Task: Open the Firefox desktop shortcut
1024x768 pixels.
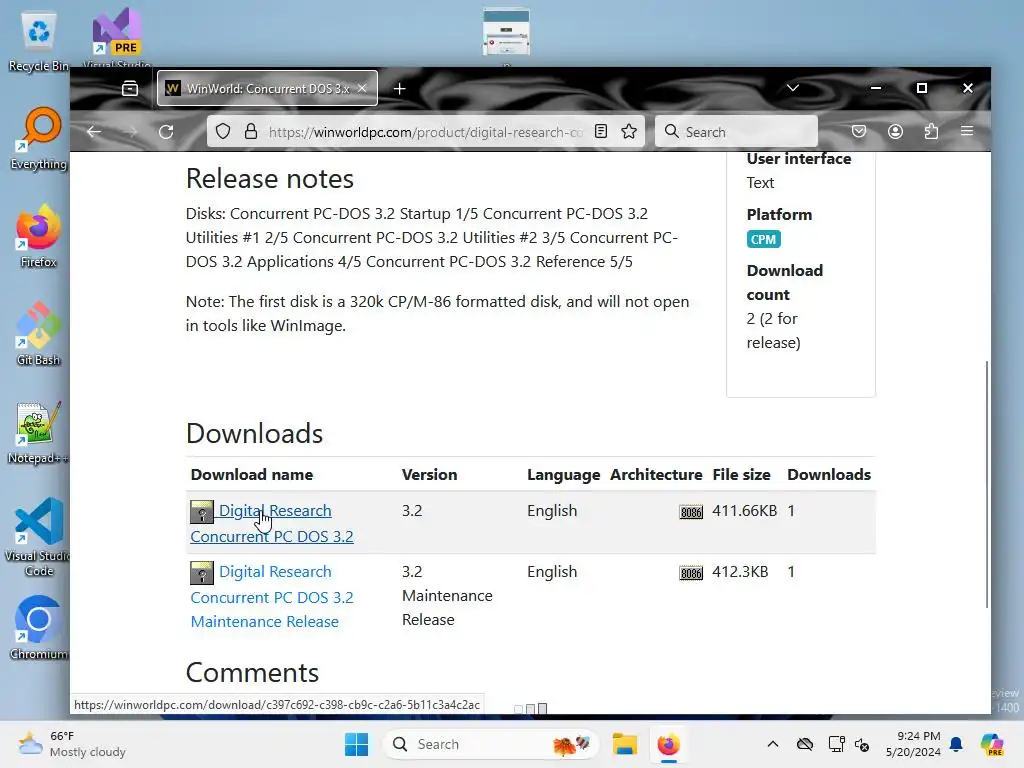Action: 39,236
